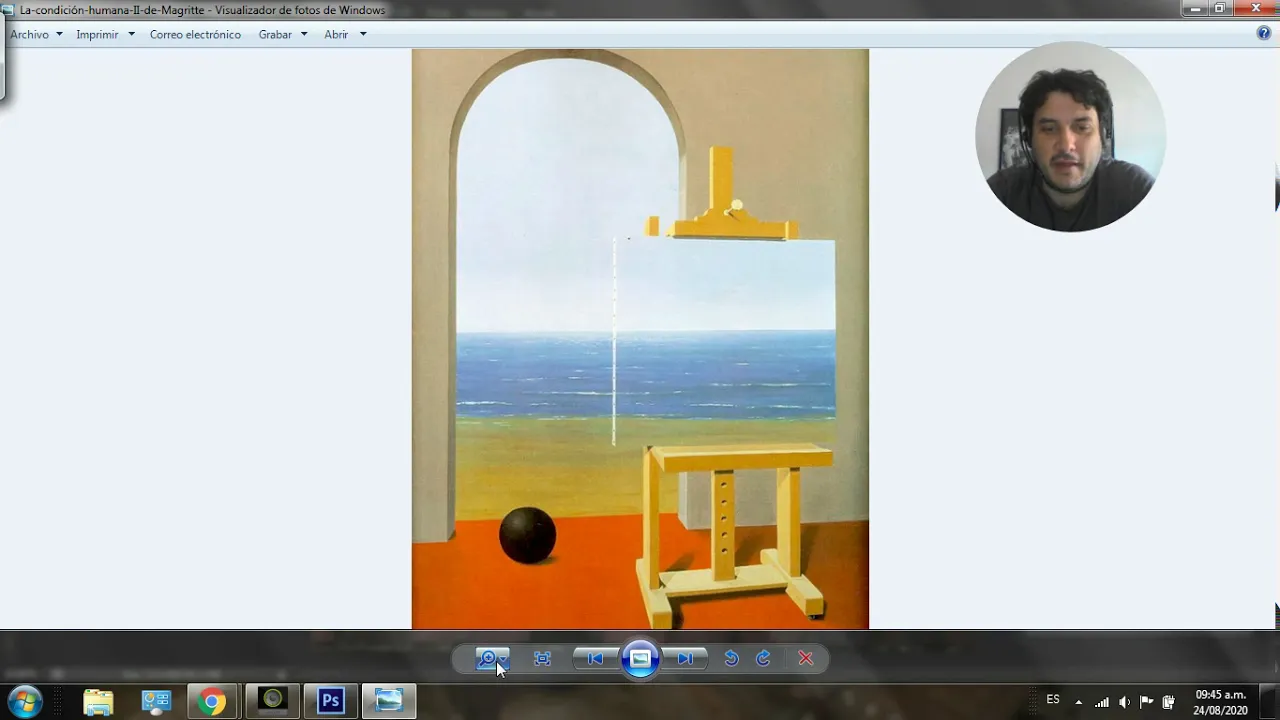The width and height of the screenshot is (1280, 720).
Task: Fit the picture to actual size
Action: 542,658
